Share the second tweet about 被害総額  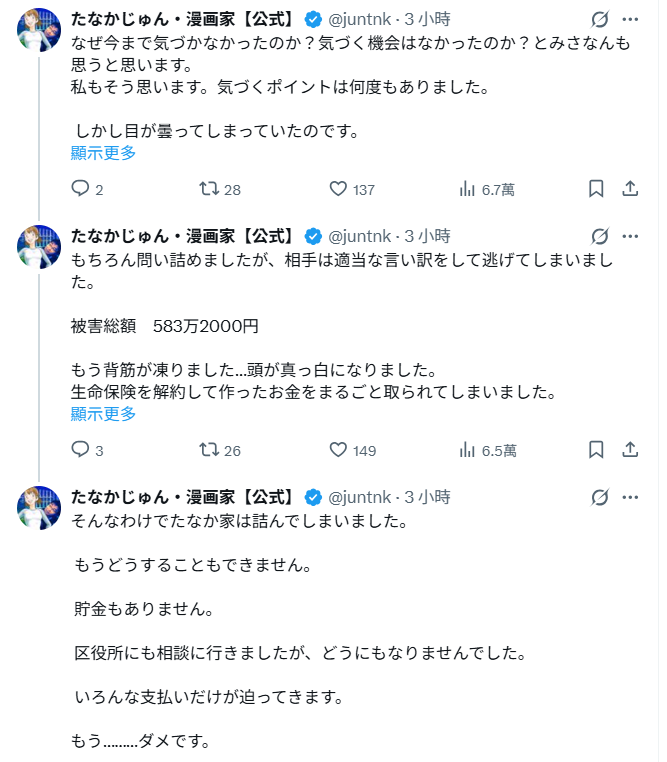pyautogui.click(x=630, y=450)
